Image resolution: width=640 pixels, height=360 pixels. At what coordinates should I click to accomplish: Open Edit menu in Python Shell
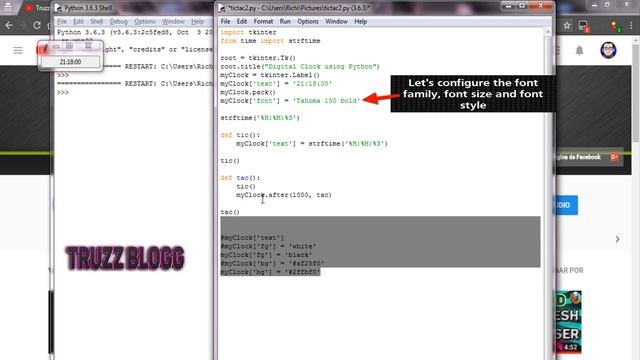click(x=78, y=21)
